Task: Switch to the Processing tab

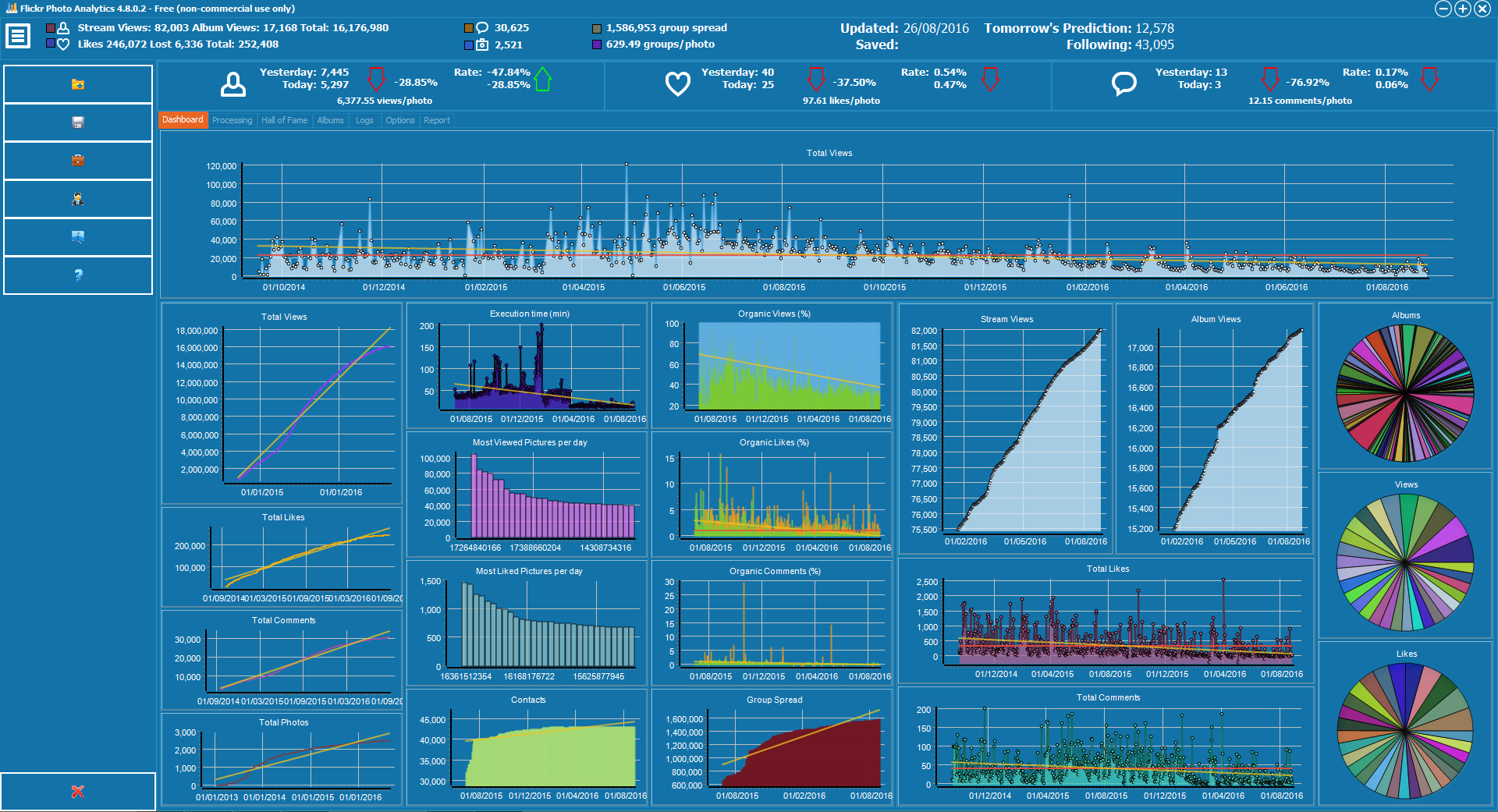Action: [232, 120]
